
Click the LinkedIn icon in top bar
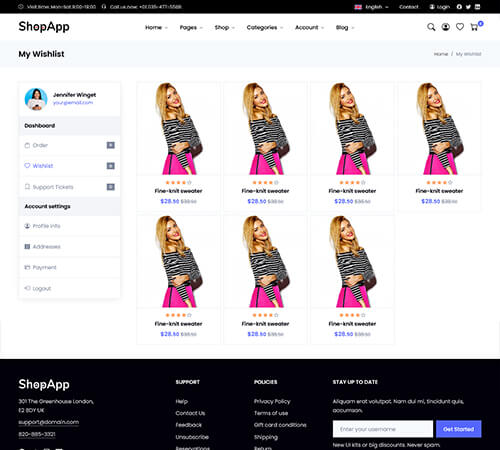(477, 7)
